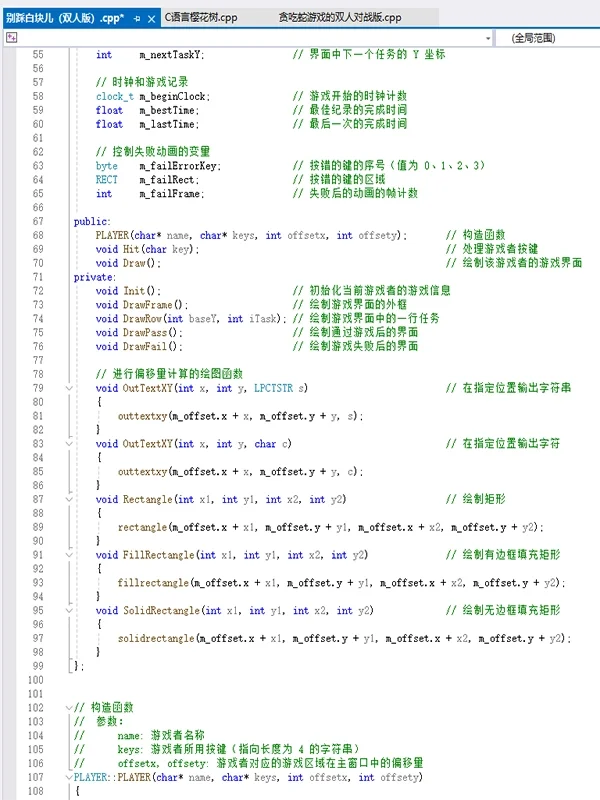Image resolution: width=600 pixels, height=800 pixels.
Task: Click the comment // 绘制矩形
Action: (x=476, y=499)
